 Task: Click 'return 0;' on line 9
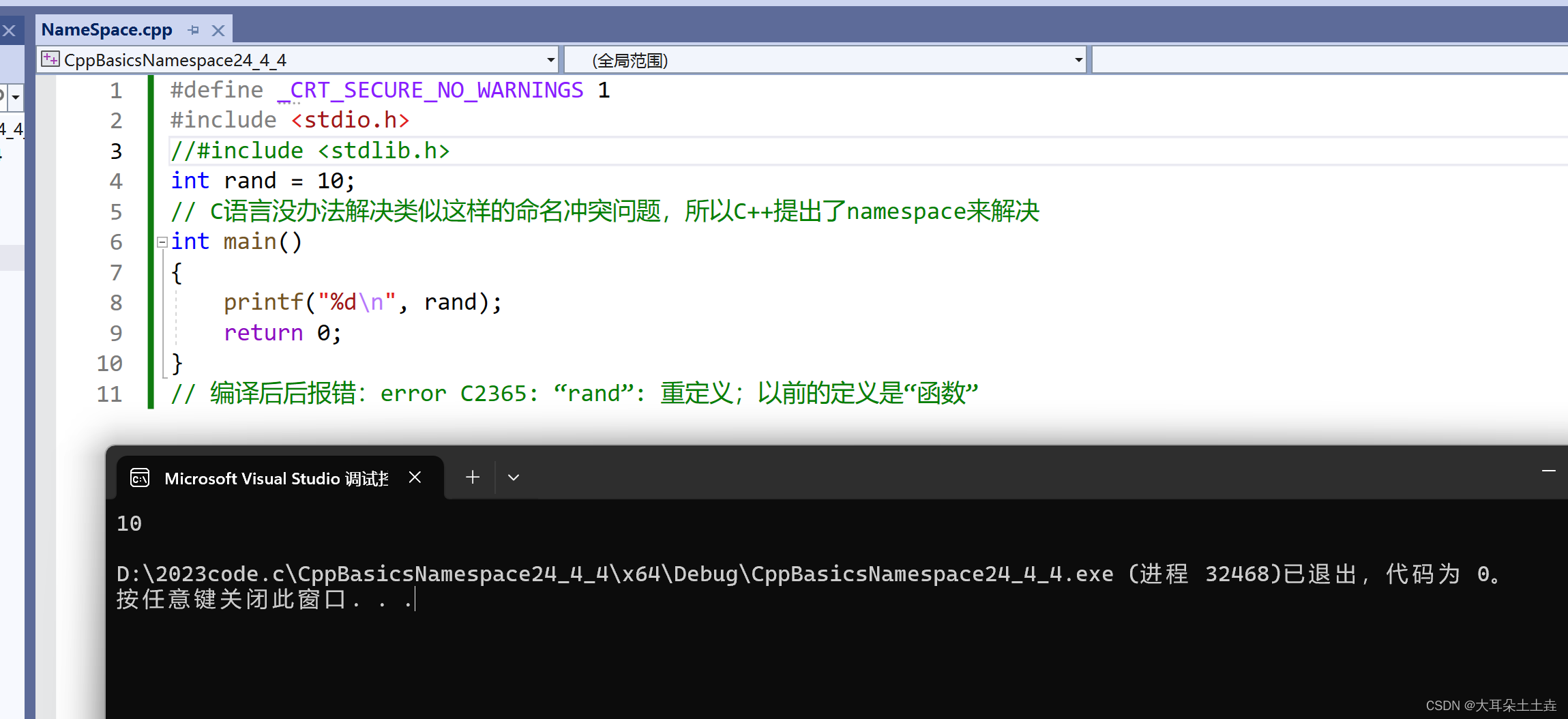click(x=282, y=333)
